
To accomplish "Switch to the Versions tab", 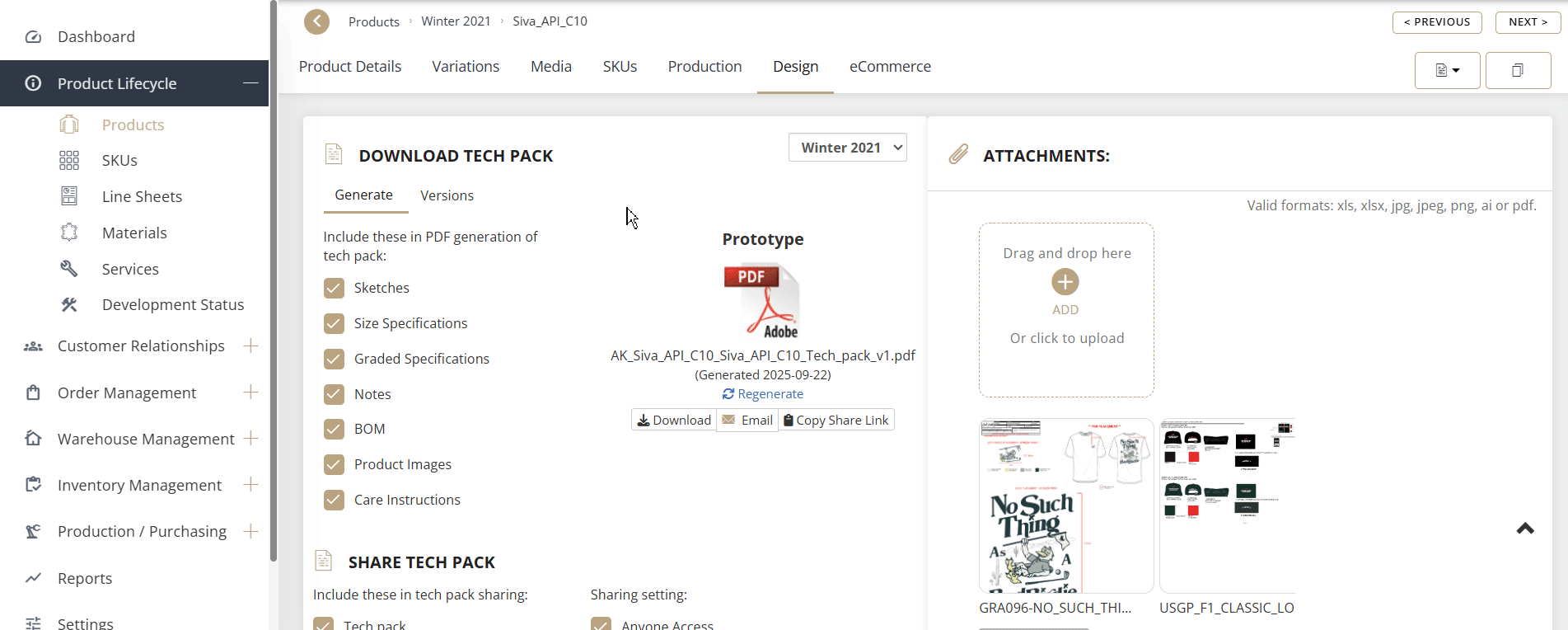I will coord(447,196).
